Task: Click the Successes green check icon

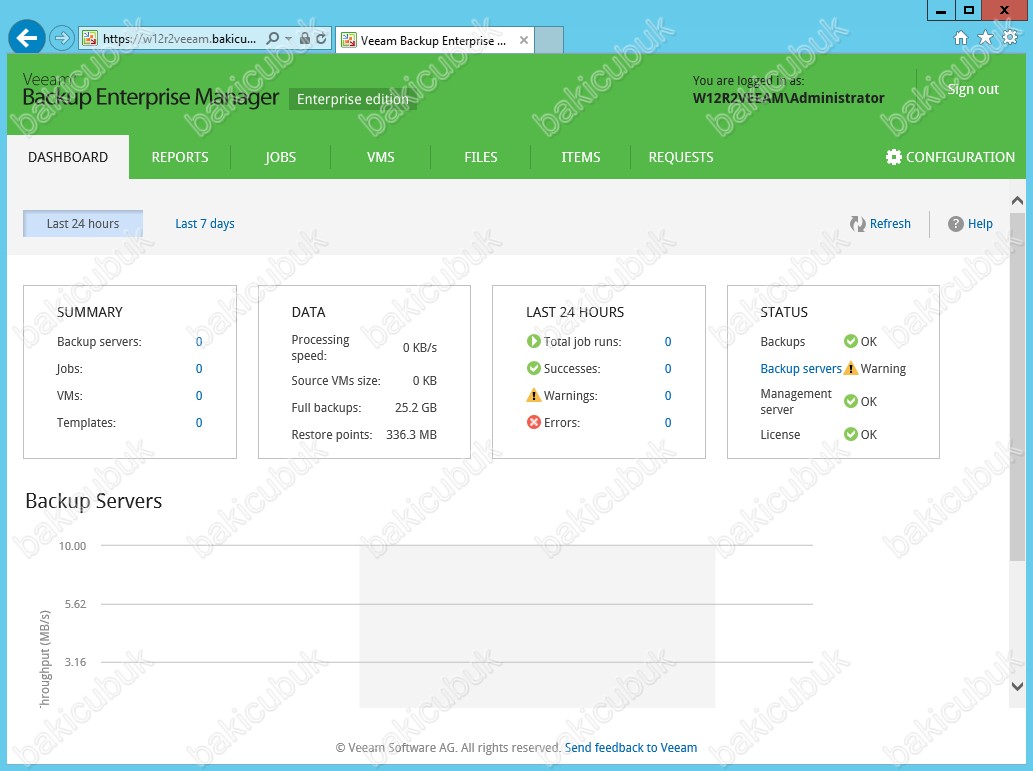Action: tap(534, 368)
